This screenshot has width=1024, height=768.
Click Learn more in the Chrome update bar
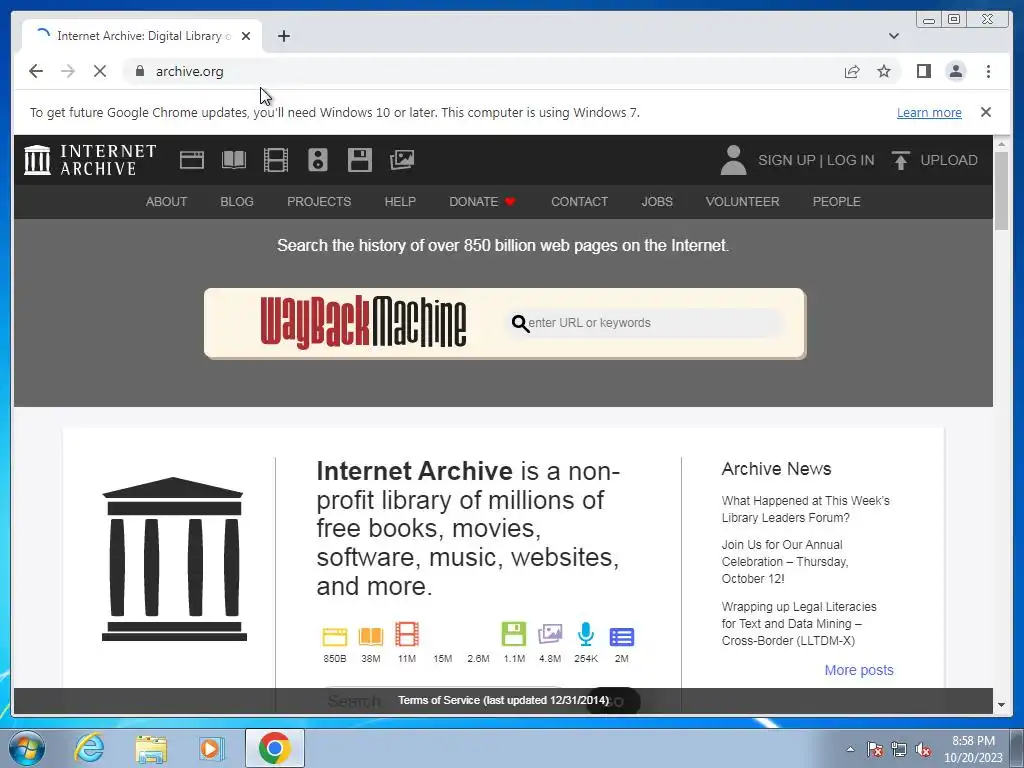(929, 112)
